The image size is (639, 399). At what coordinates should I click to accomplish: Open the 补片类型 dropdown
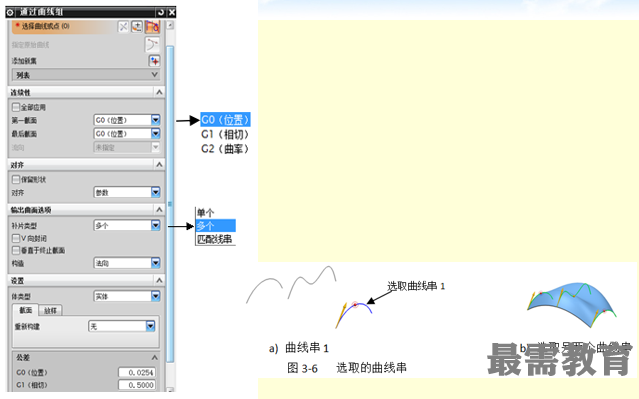(127, 225)
